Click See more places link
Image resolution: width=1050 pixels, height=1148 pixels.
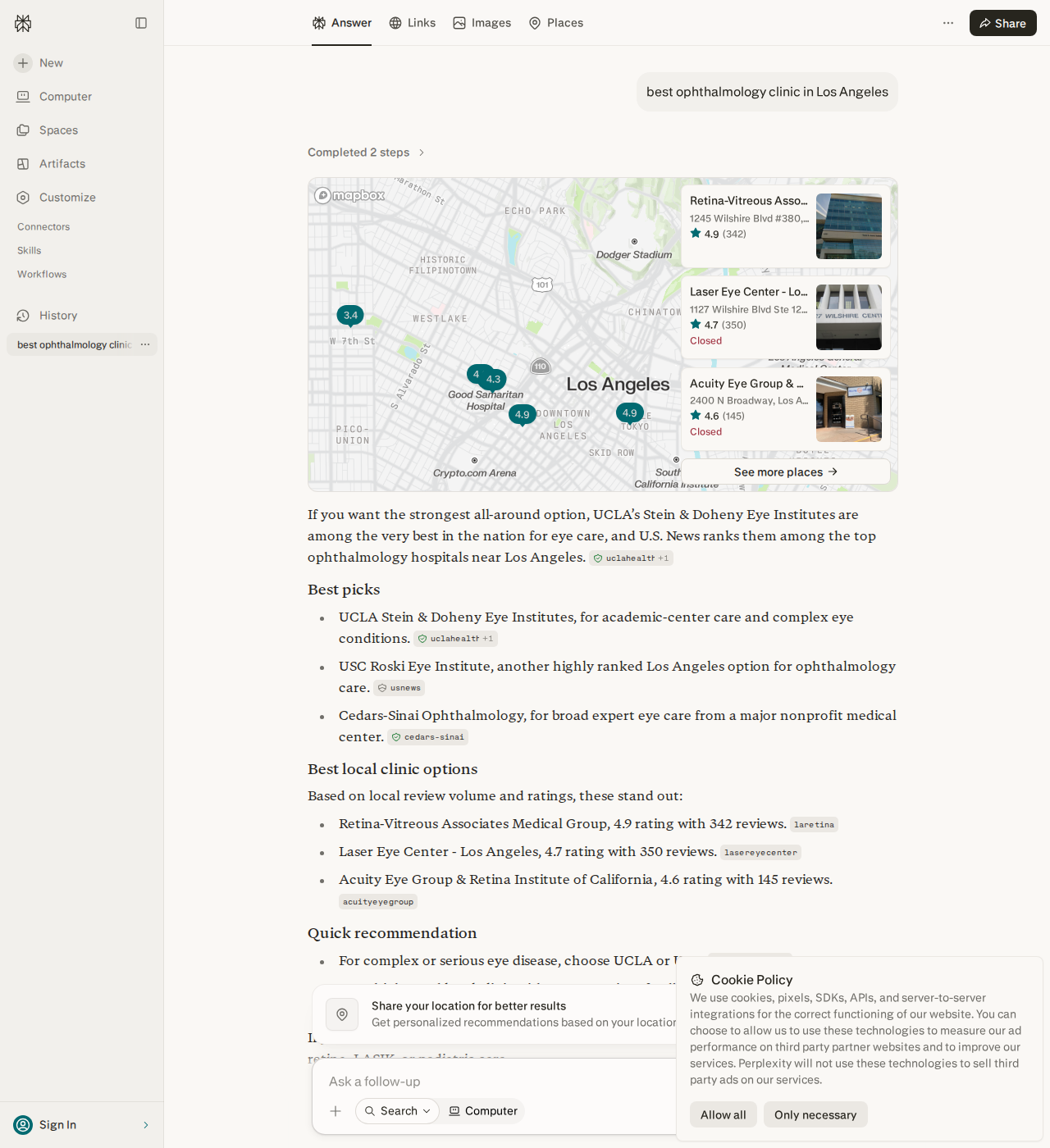tap(786, 471)
